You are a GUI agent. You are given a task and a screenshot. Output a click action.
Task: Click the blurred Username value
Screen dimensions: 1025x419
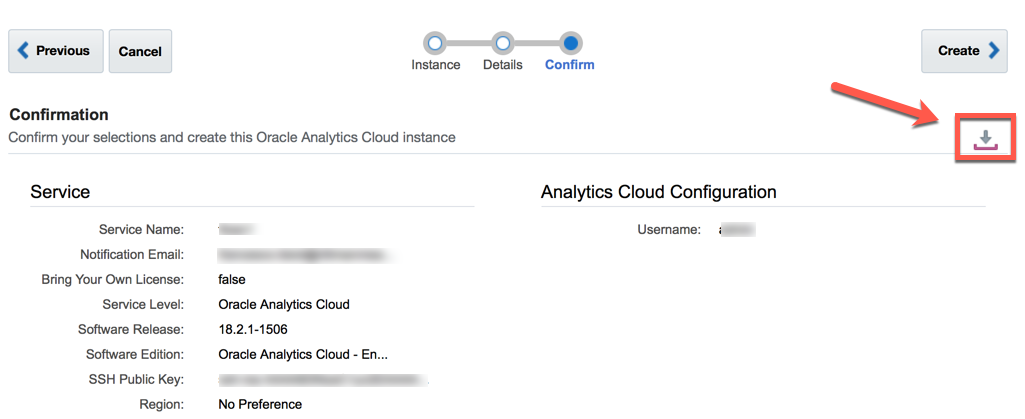pyautogui.click(x=736, y=230)
